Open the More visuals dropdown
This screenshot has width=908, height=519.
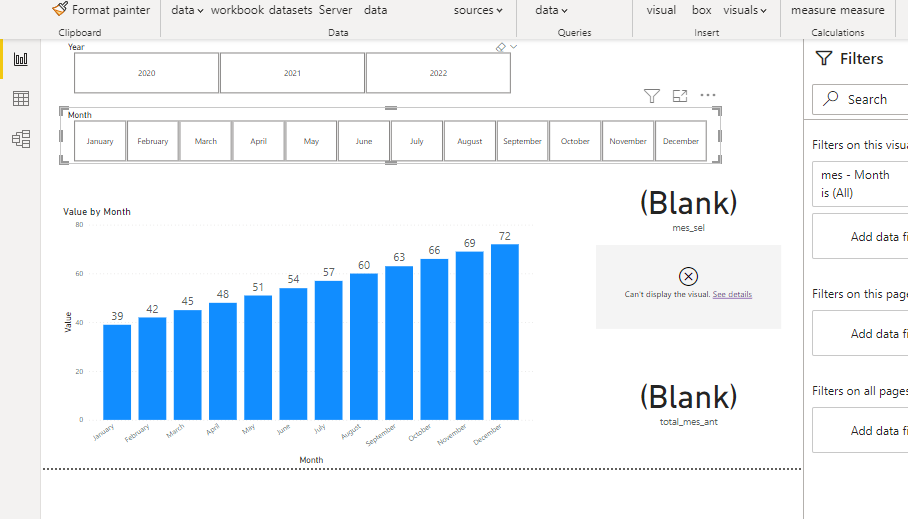[745, 10]
